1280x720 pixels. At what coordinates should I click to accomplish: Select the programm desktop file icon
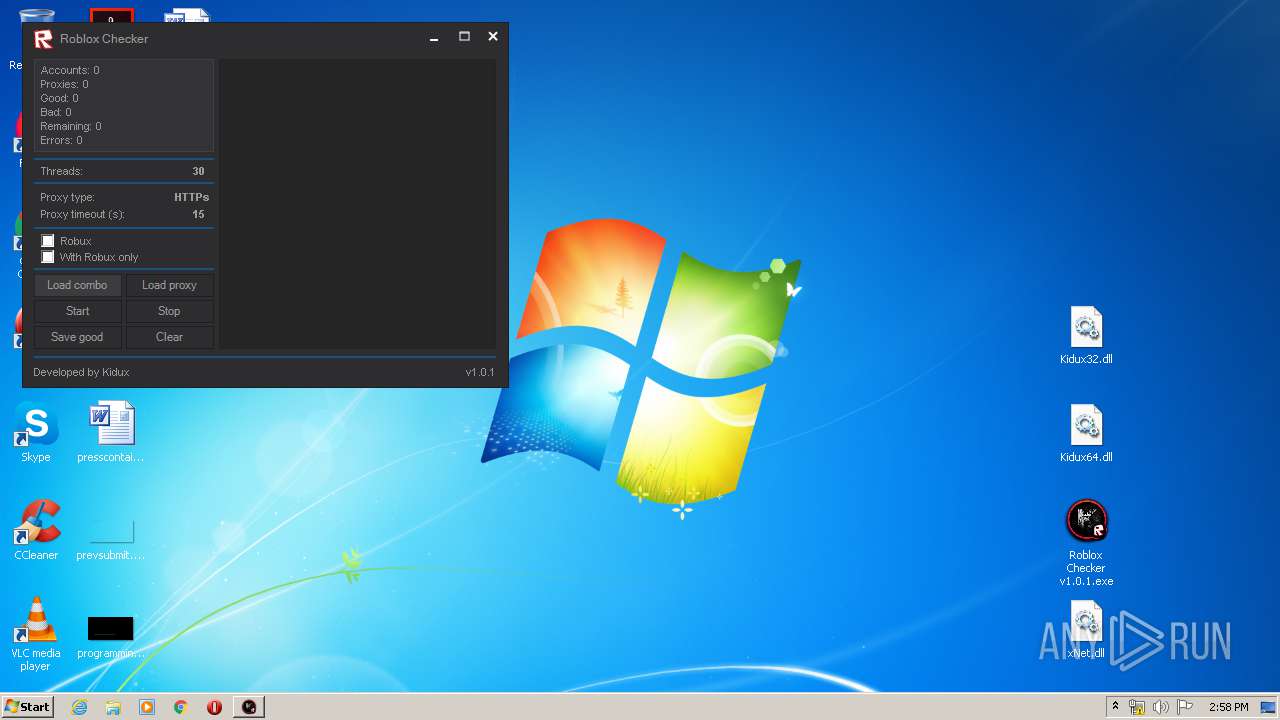click(111, 636)
